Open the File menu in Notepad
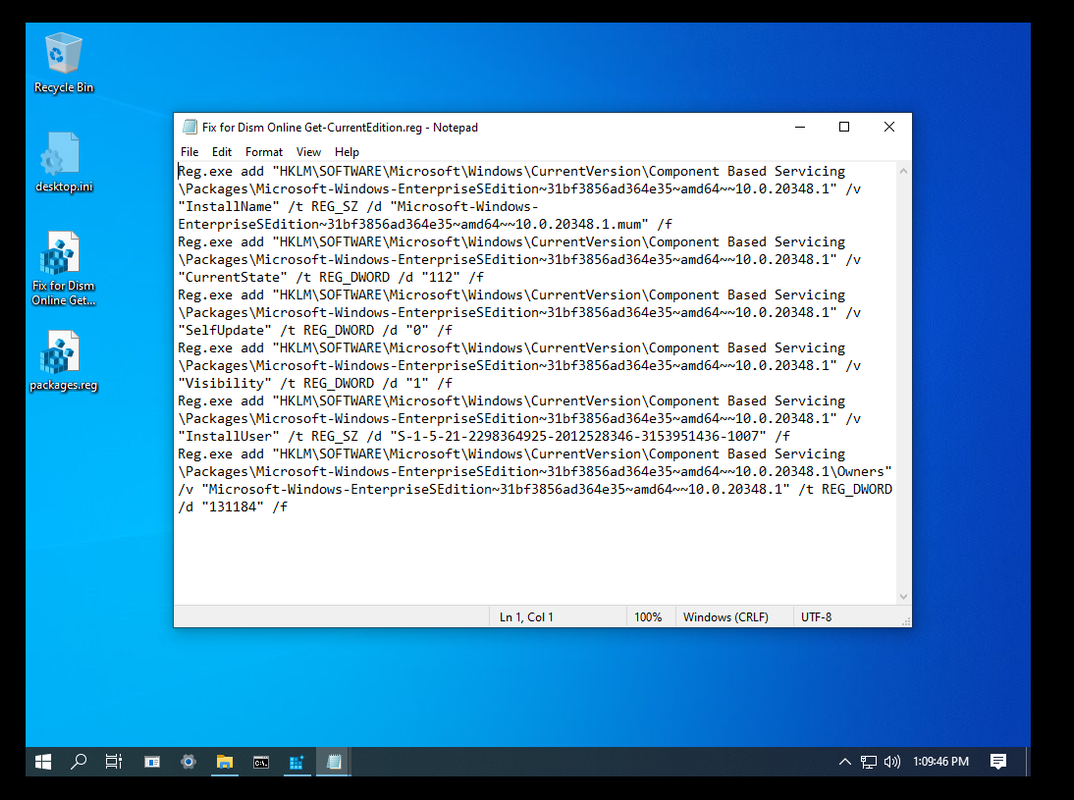 tap(190, 152)
